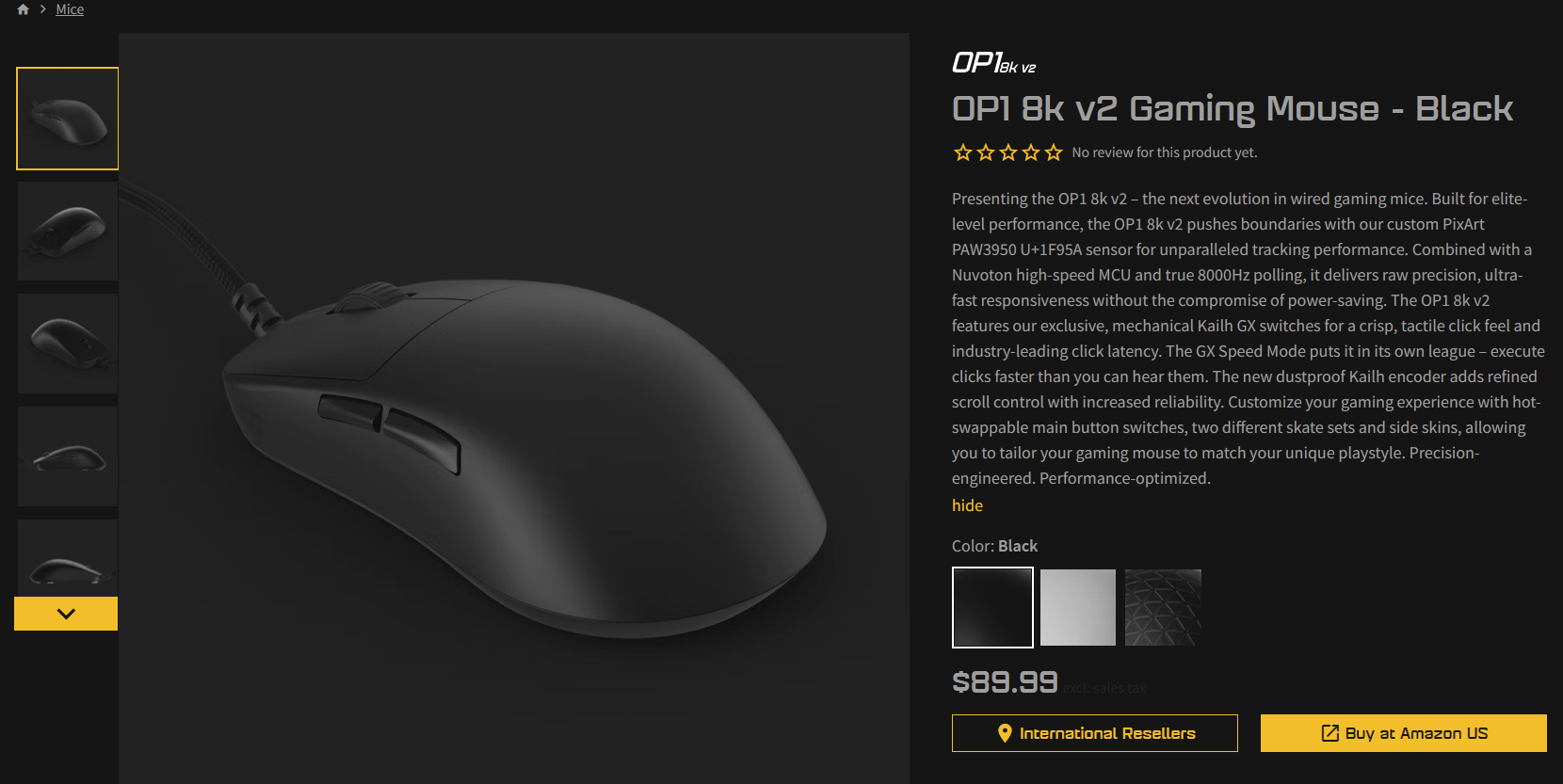Viewport: 1563px width, 784px height.
Task: Click the OP1 8k v2 logo
Action: pyautogui.click(x=993, y=63)
